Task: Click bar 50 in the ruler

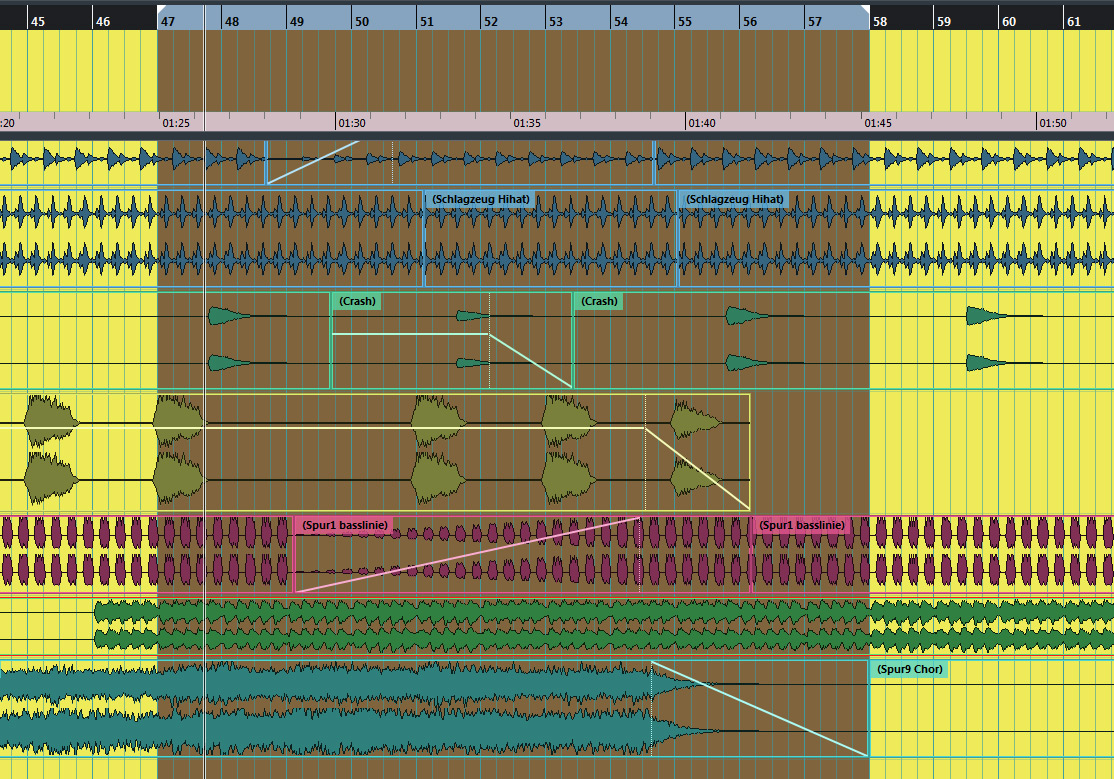Action: pyautogui.click(x=362, y=21)
